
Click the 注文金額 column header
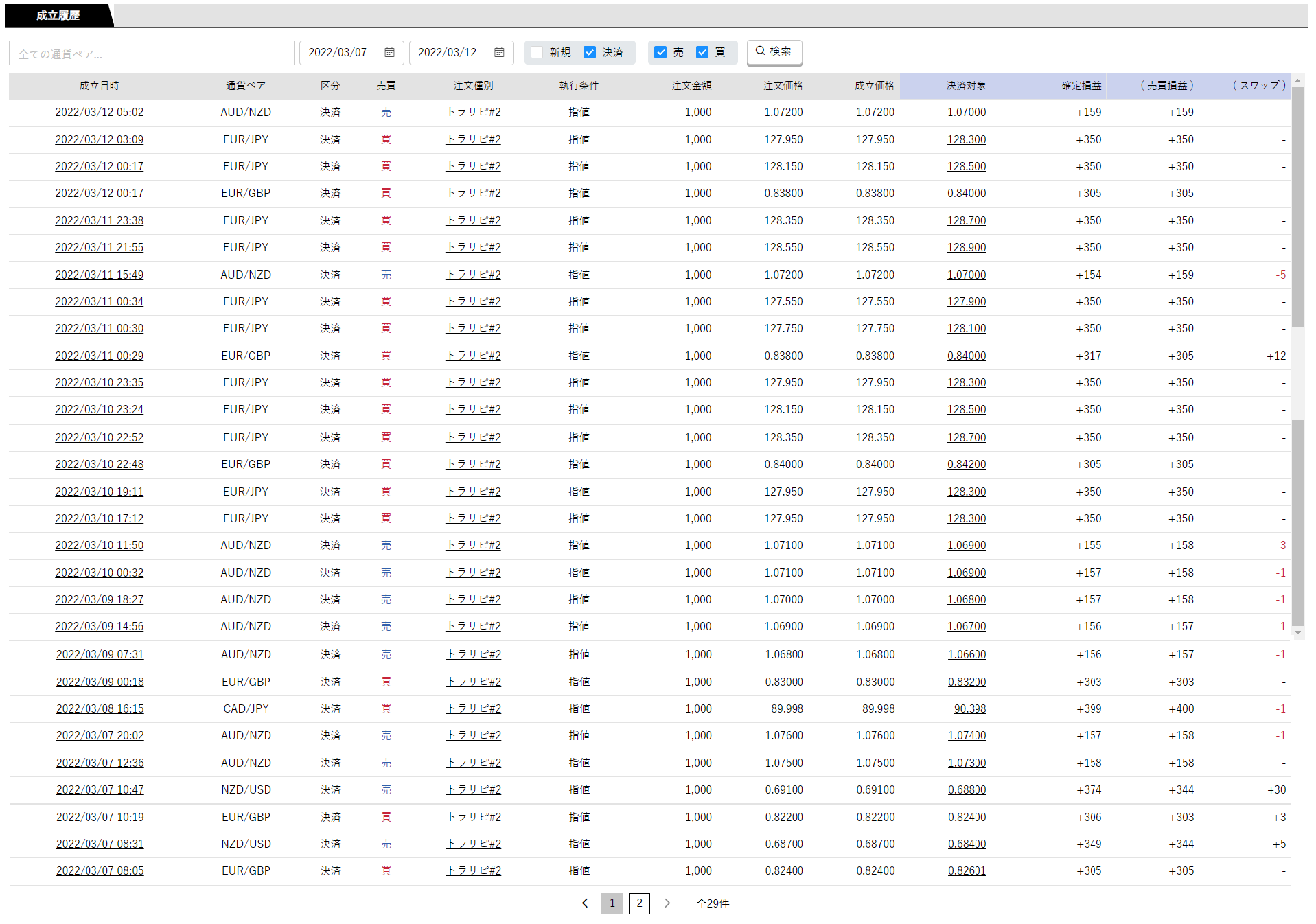point(691,86)
